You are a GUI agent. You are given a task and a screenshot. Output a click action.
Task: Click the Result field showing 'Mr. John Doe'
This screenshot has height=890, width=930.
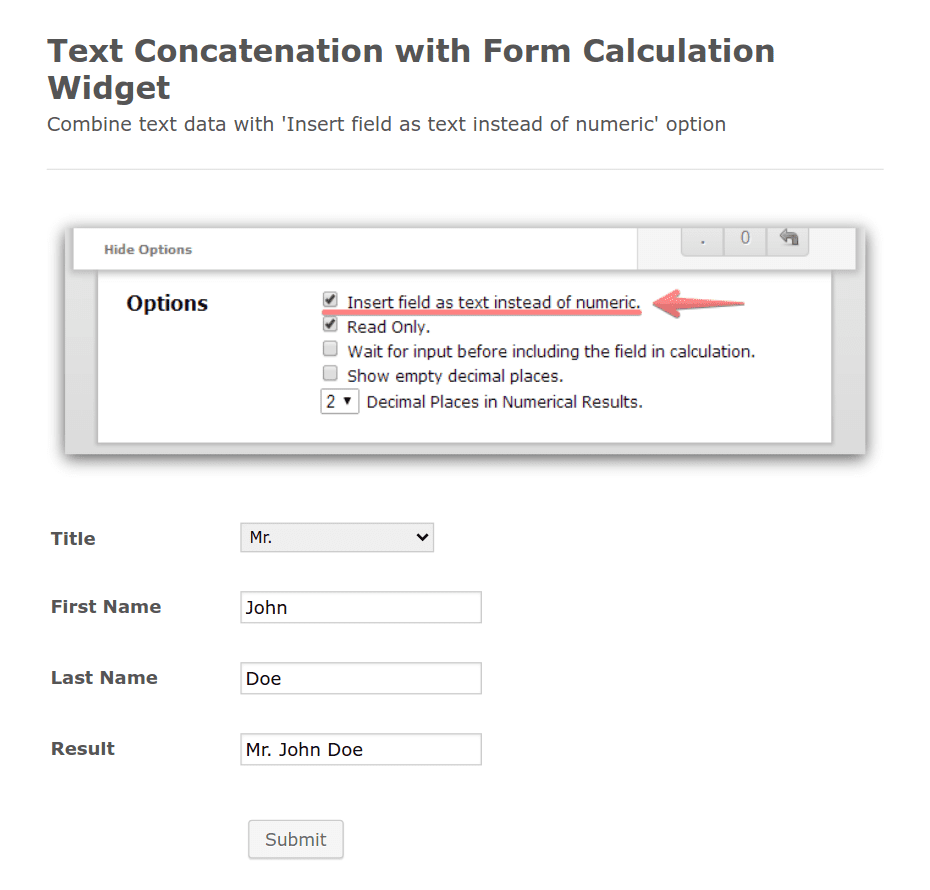360,748
